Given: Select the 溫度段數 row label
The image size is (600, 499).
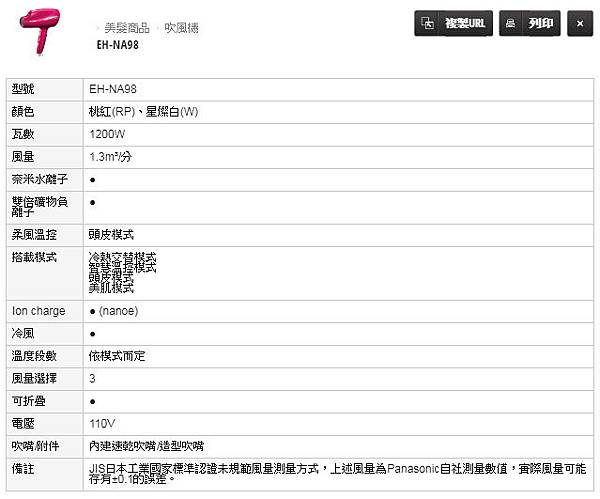Looking at the screenshot, I should tap(34, 356).
